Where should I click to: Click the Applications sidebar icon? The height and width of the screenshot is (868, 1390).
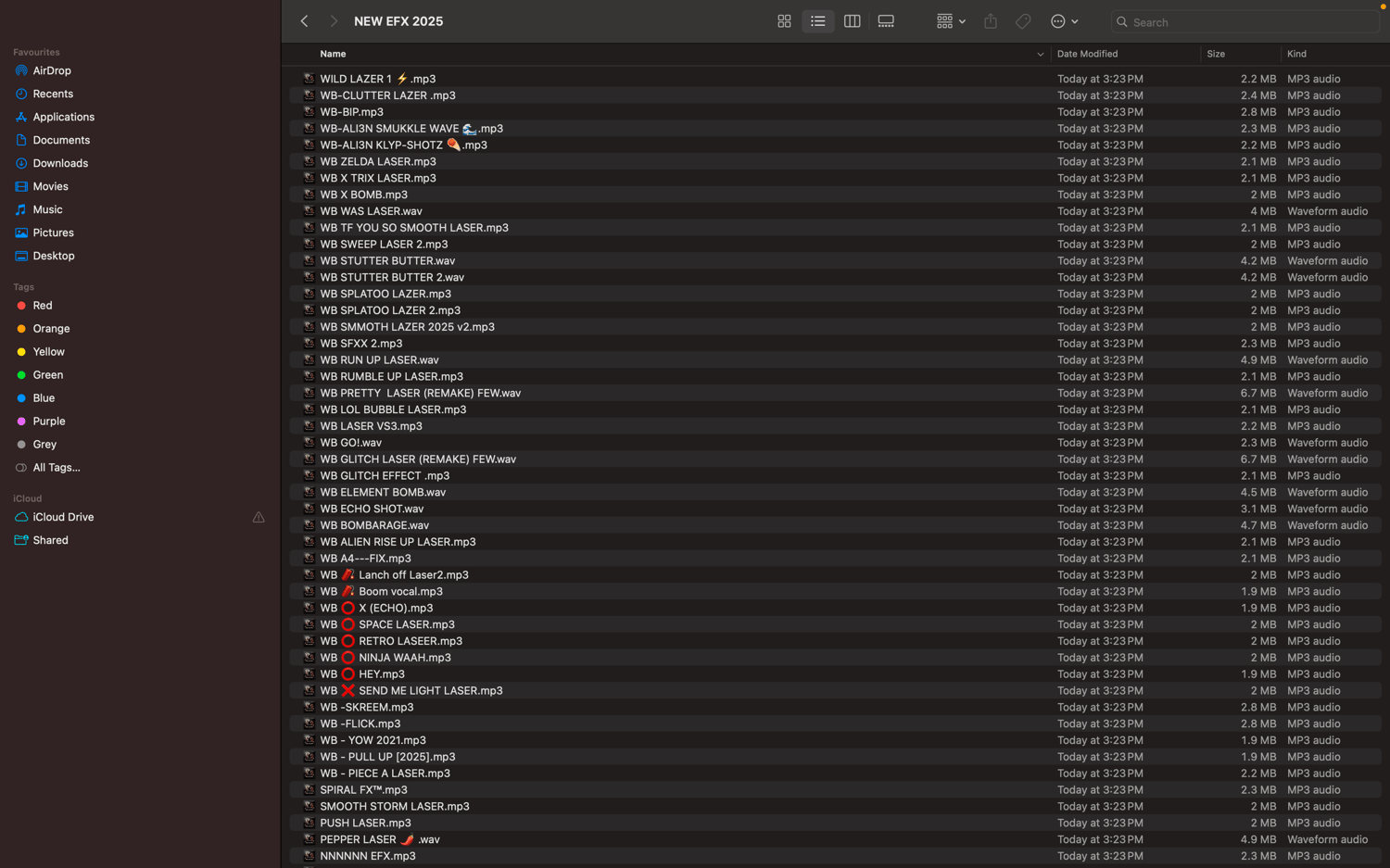click(21, 117)
